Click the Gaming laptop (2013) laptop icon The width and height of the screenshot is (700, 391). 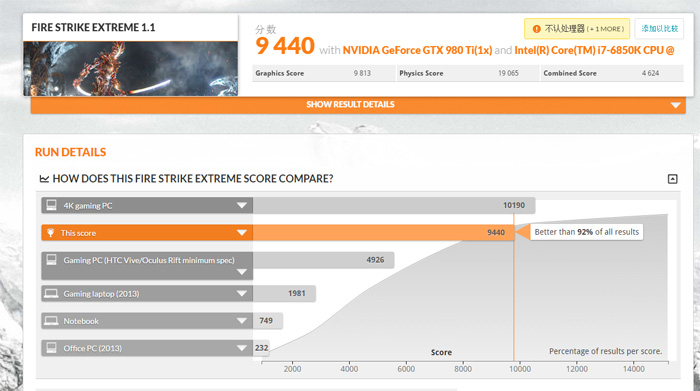tap(51, 293)
